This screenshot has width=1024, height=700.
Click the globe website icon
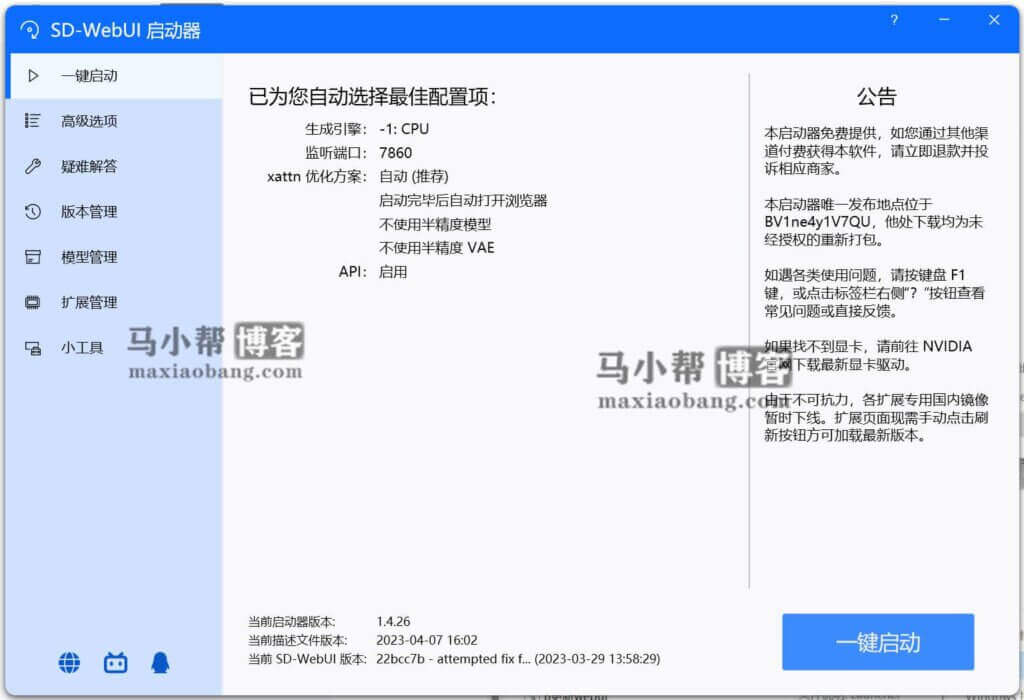(68, 662)
